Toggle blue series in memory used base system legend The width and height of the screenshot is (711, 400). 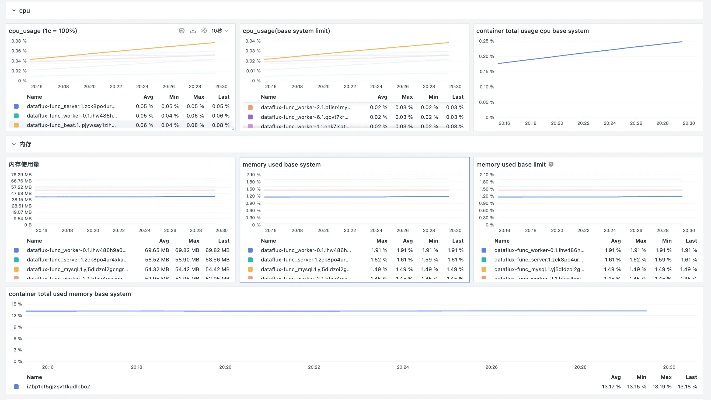[x=250, y=250]
